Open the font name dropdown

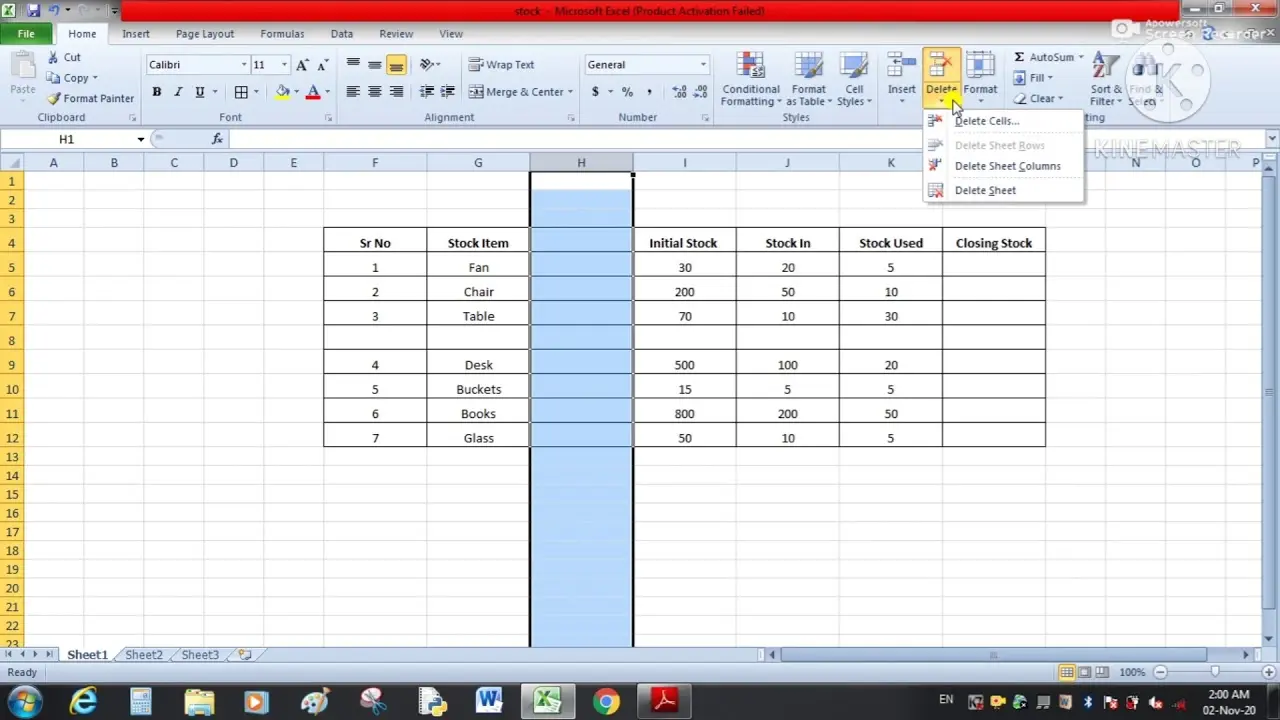(x=243, y=65)
